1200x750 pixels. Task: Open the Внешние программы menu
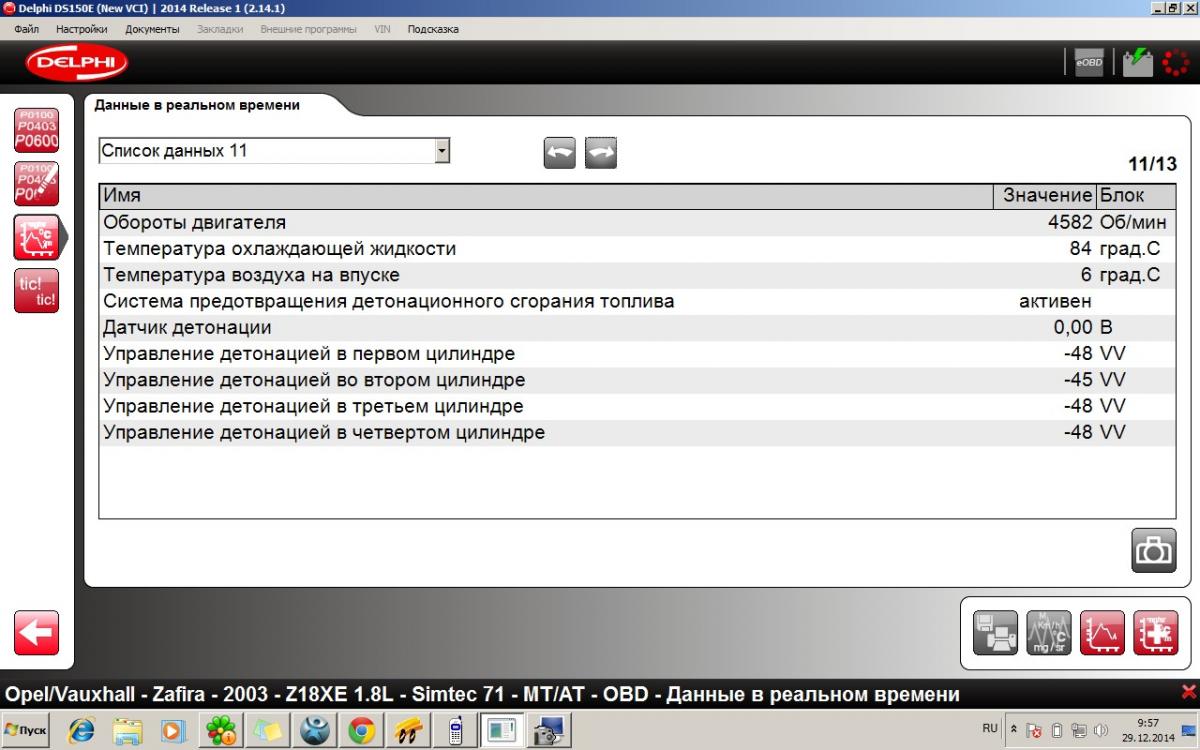(308, 29)
